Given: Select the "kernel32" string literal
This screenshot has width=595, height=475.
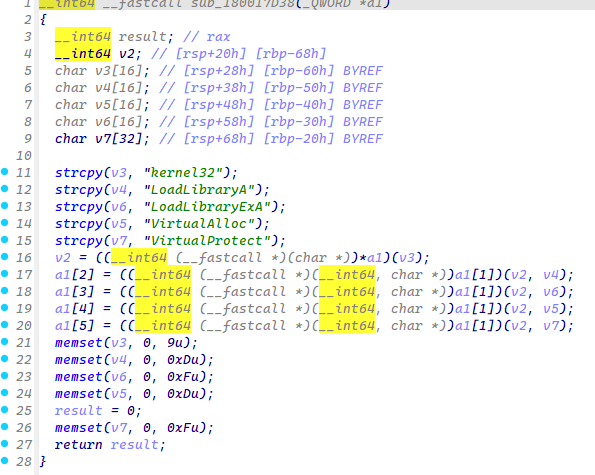Looking at the screenshot, I should (x=183, y=173).
